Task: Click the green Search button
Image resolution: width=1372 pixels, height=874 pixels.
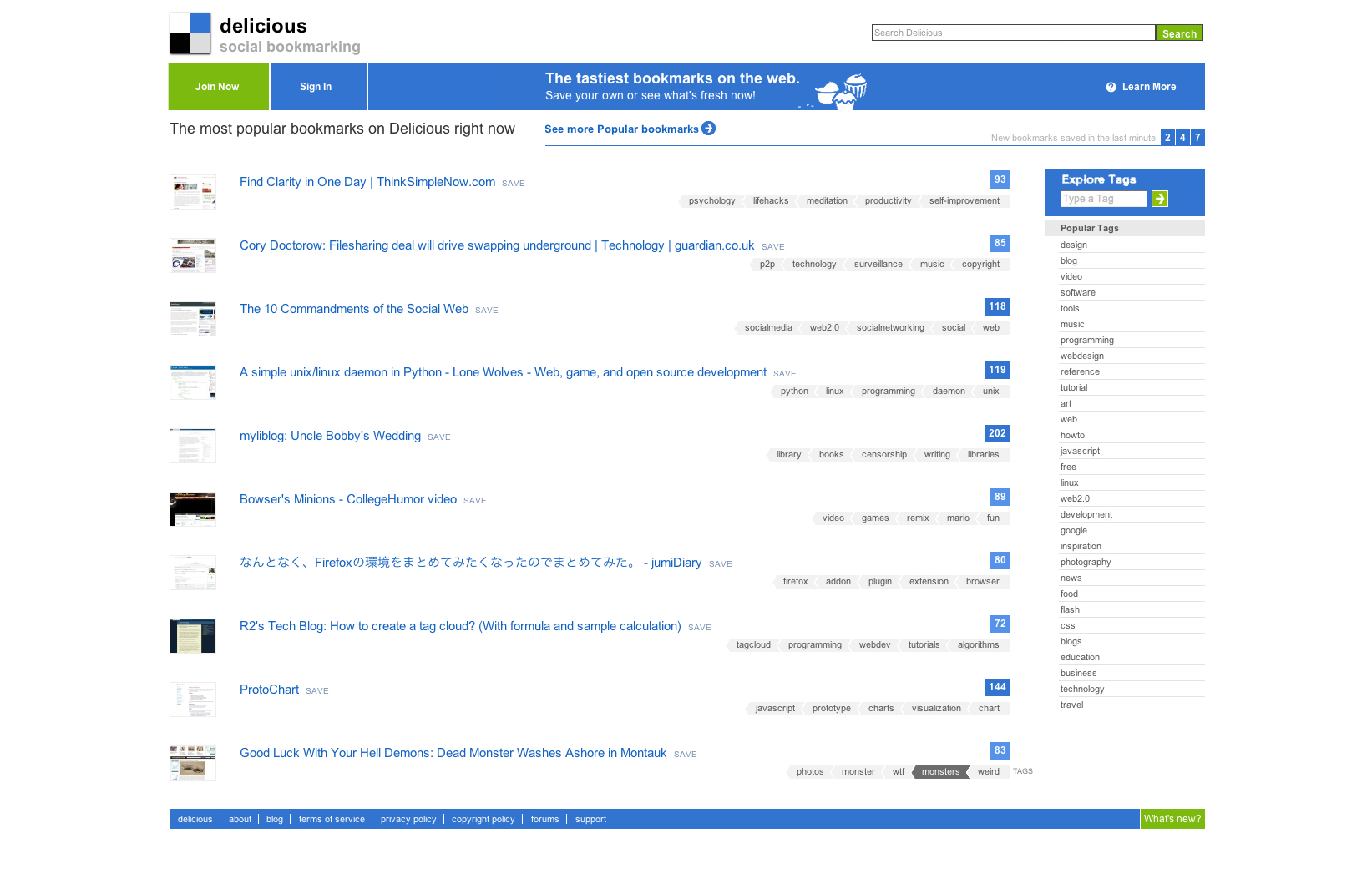Action: (1179, 33)
